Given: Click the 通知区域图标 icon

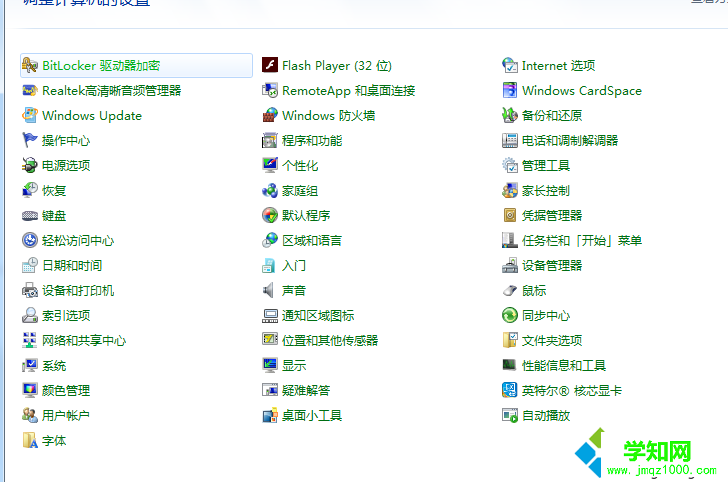Looking at the screenshot, I should (x=270, y=315).
